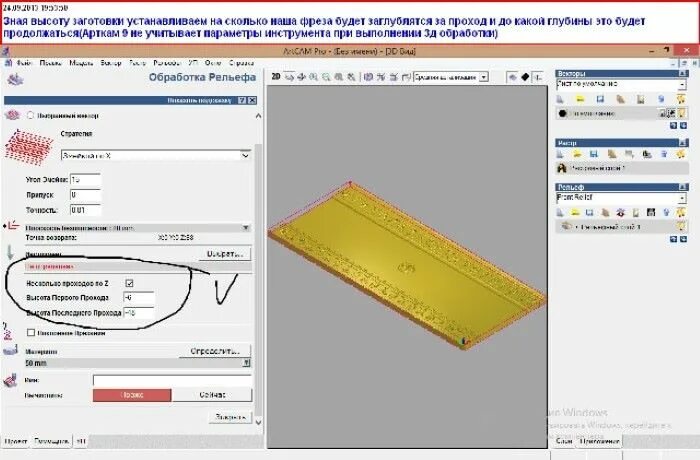This screenshot has height=460, width=700.
Task: Click the zoom out magnifier icon
Action: click(x=326, y=77)
